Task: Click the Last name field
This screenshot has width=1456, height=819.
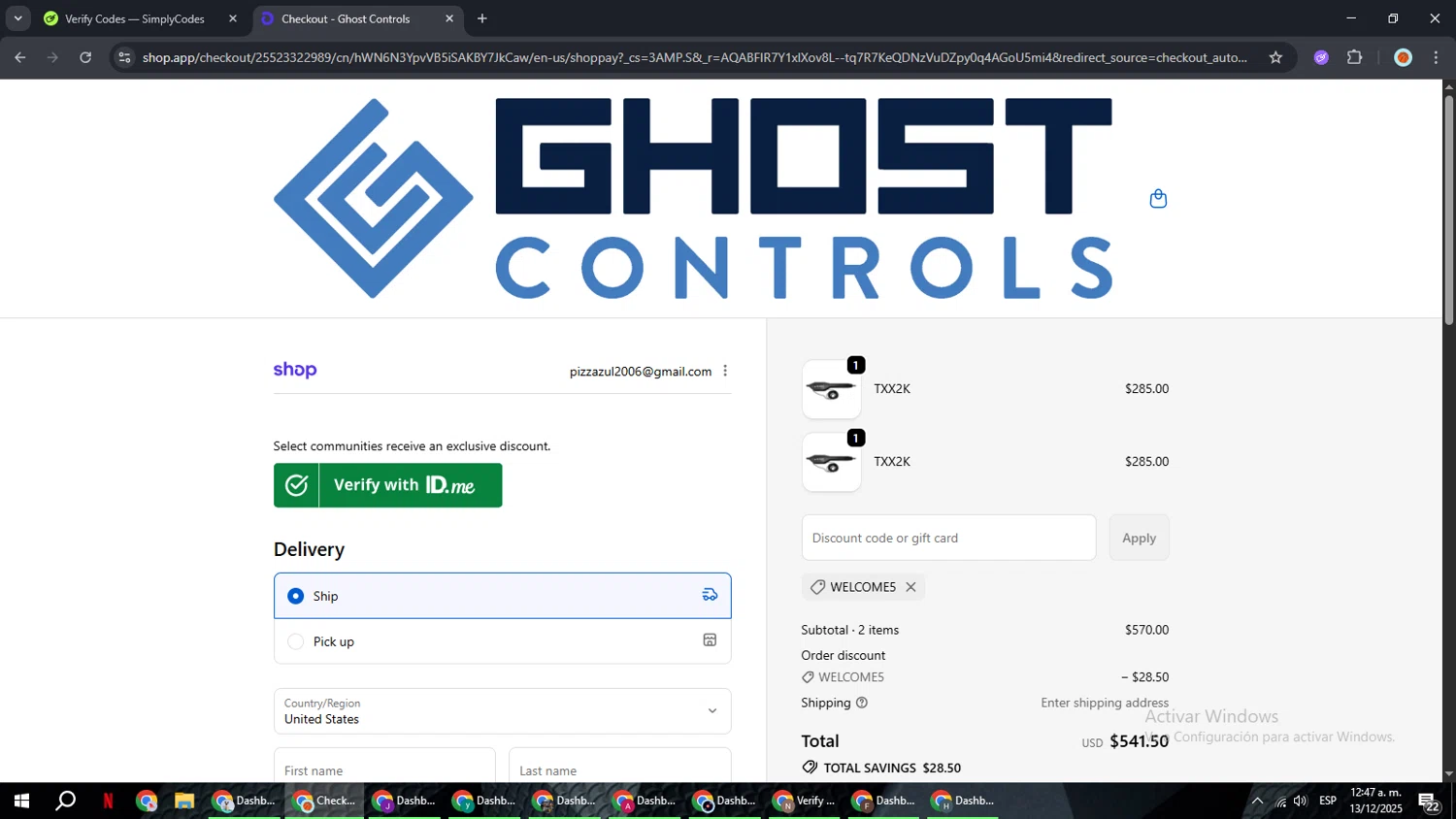Action: point(619,769)
